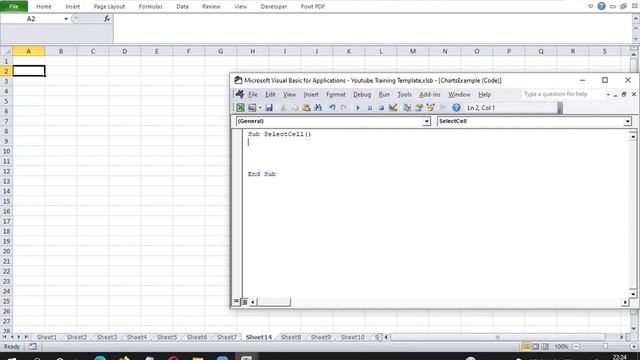The width and height of the screenshot is (640, 360).
Task: Open Excel Help icon in ribbon corner
Action: click(x=601, y=6)
